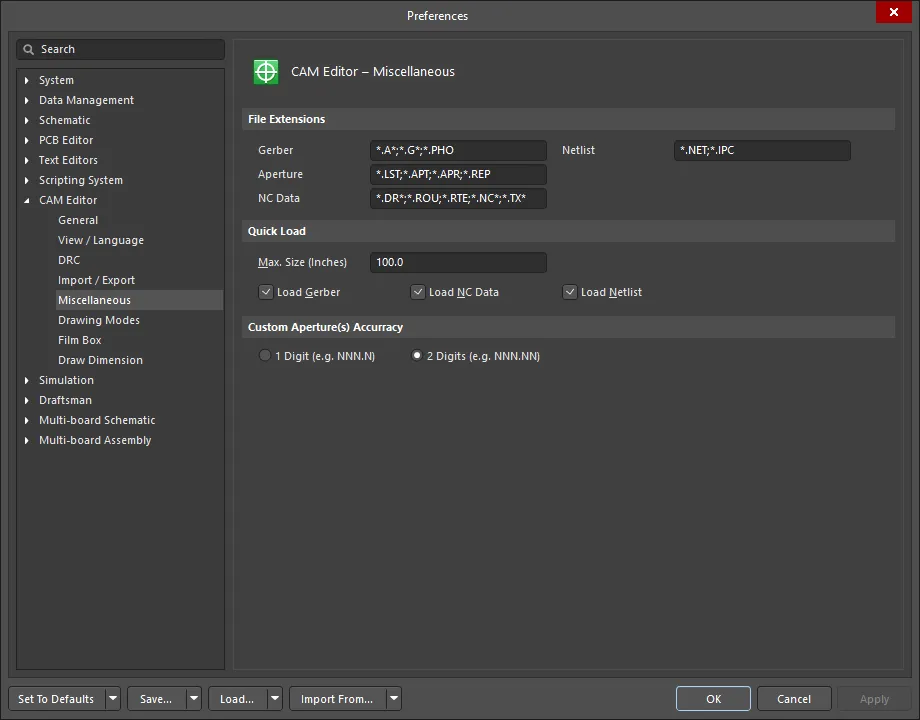Edit the Max. Size (Inches) field
This screenshot has height=720, width=920.
(x=458, y=262)
